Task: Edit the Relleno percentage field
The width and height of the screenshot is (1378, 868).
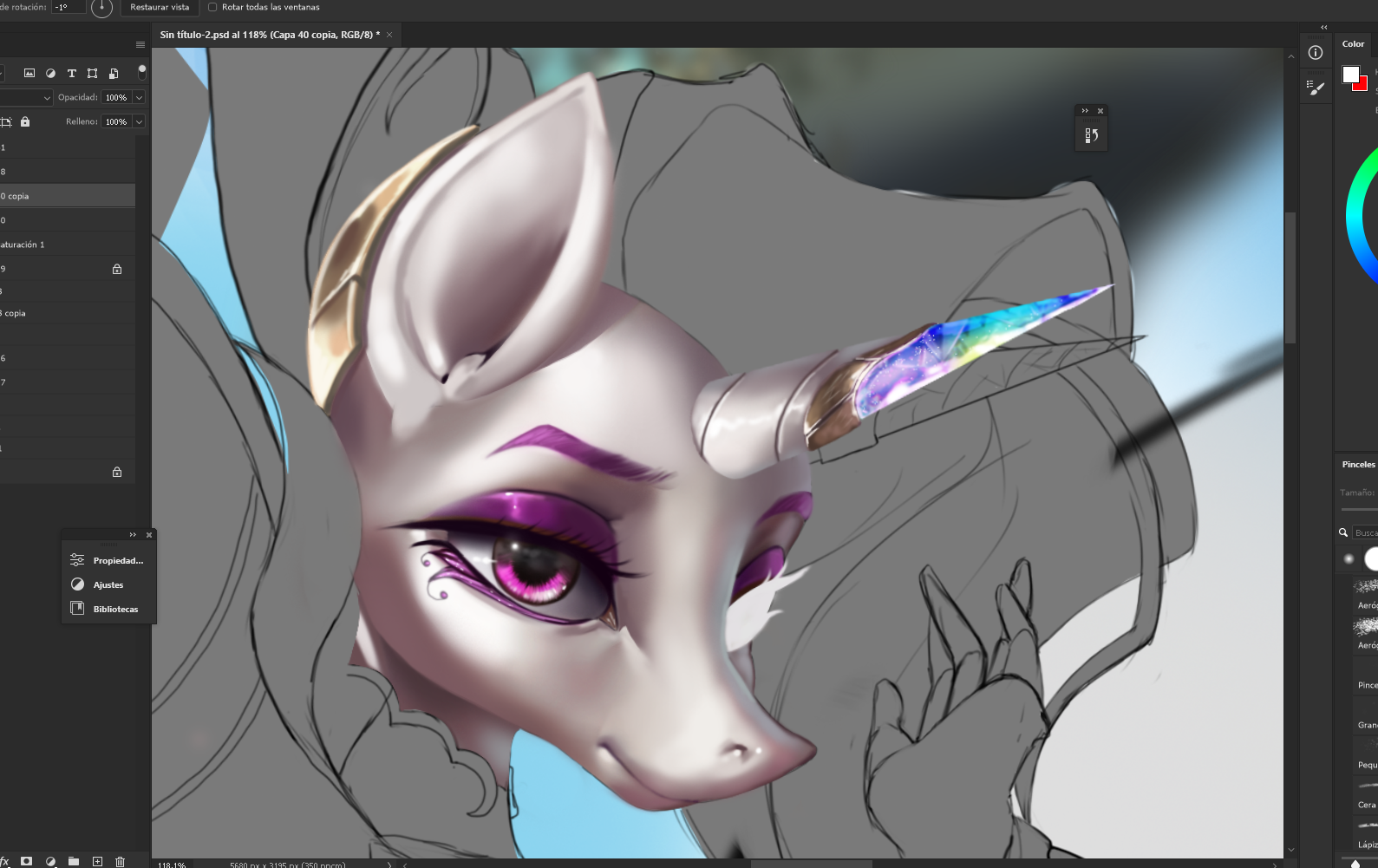Action: (x=116, y=122)
